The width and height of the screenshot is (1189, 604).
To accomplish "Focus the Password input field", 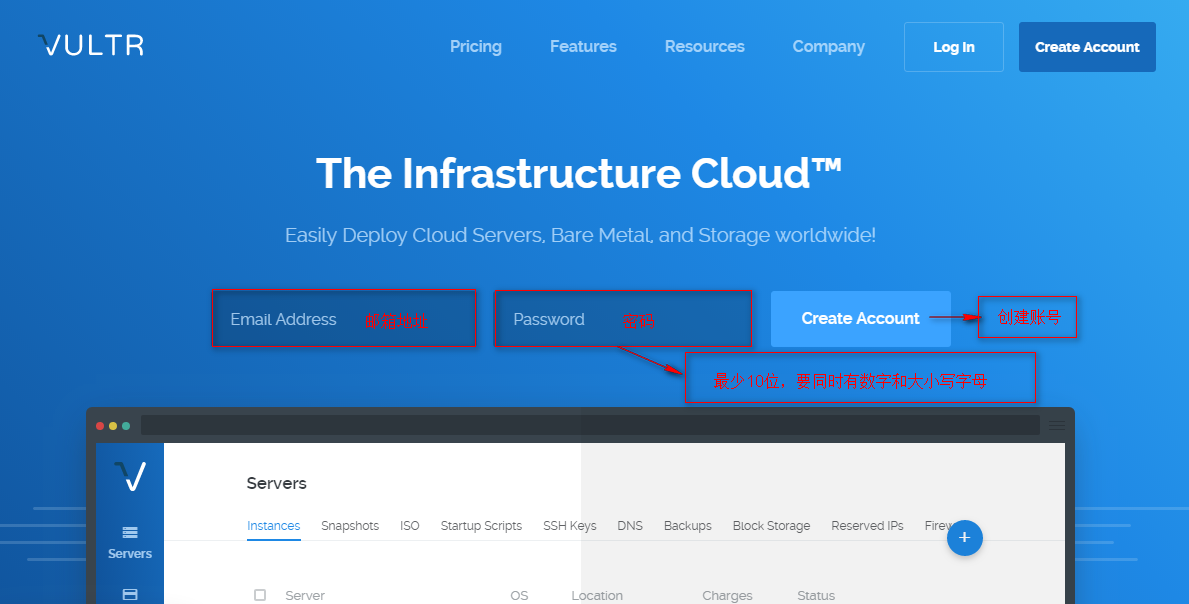I will [x=623, y=318].
